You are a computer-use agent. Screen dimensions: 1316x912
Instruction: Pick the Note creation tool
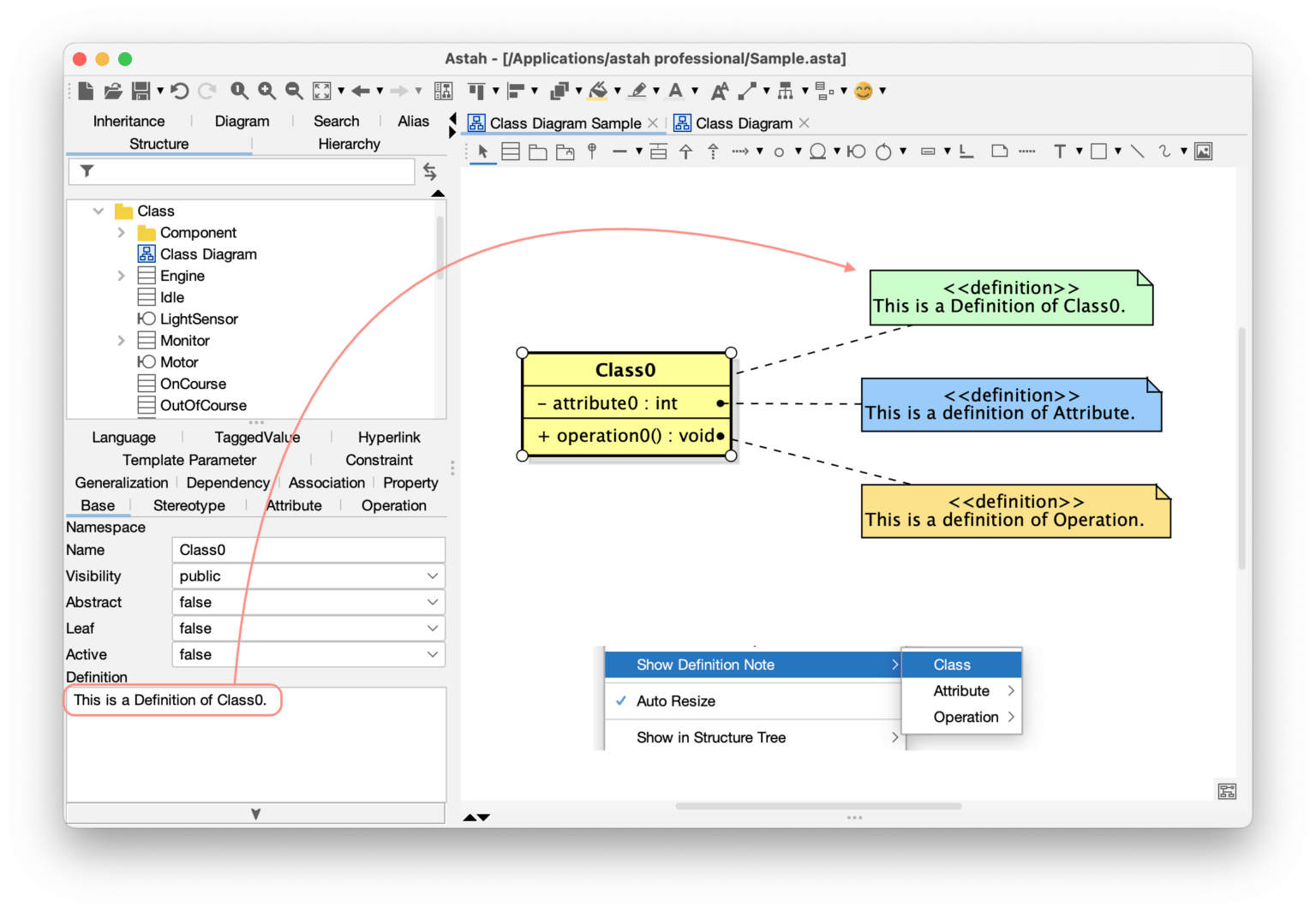(999, 151)
